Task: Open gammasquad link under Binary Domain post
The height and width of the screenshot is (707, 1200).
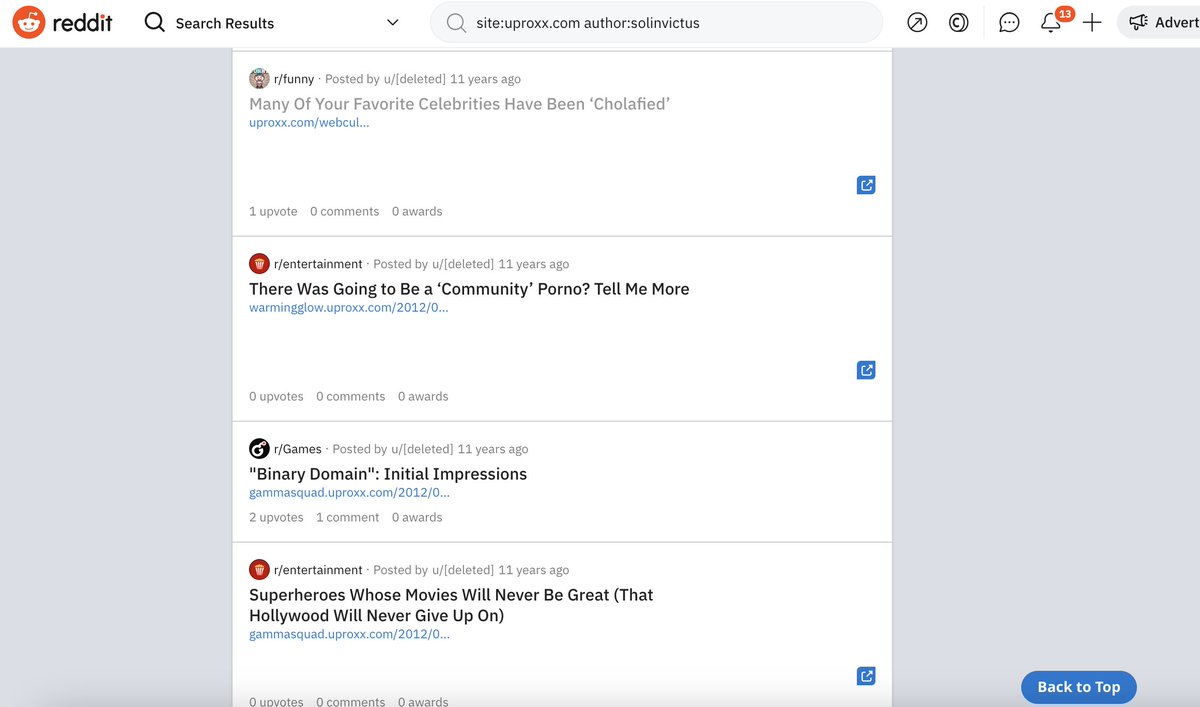Action: (x=349, y=493)
